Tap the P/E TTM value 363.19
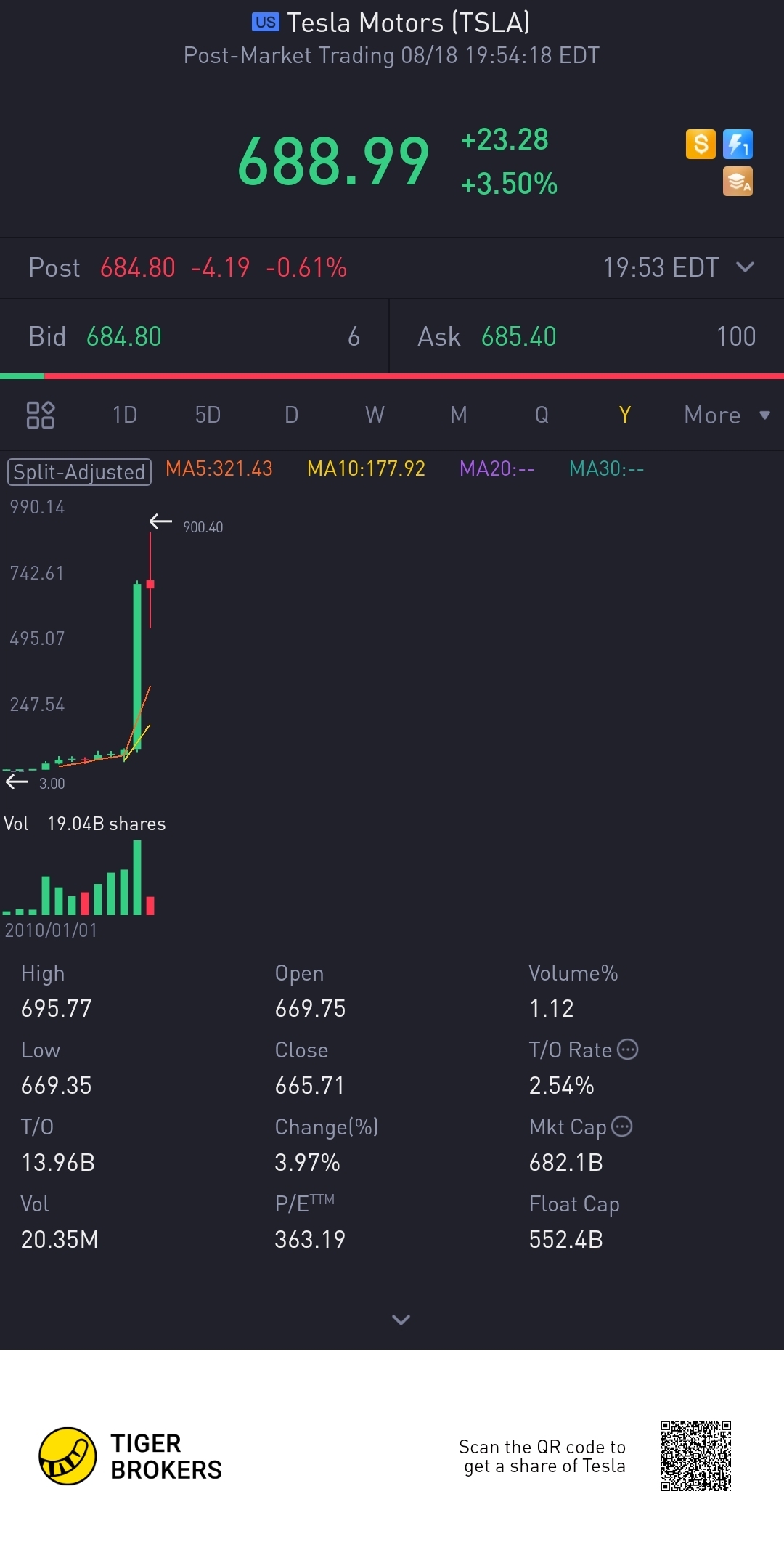The height and width of the screenshot is (1563, 784). pyautogui.click(x=310, y=1239)
